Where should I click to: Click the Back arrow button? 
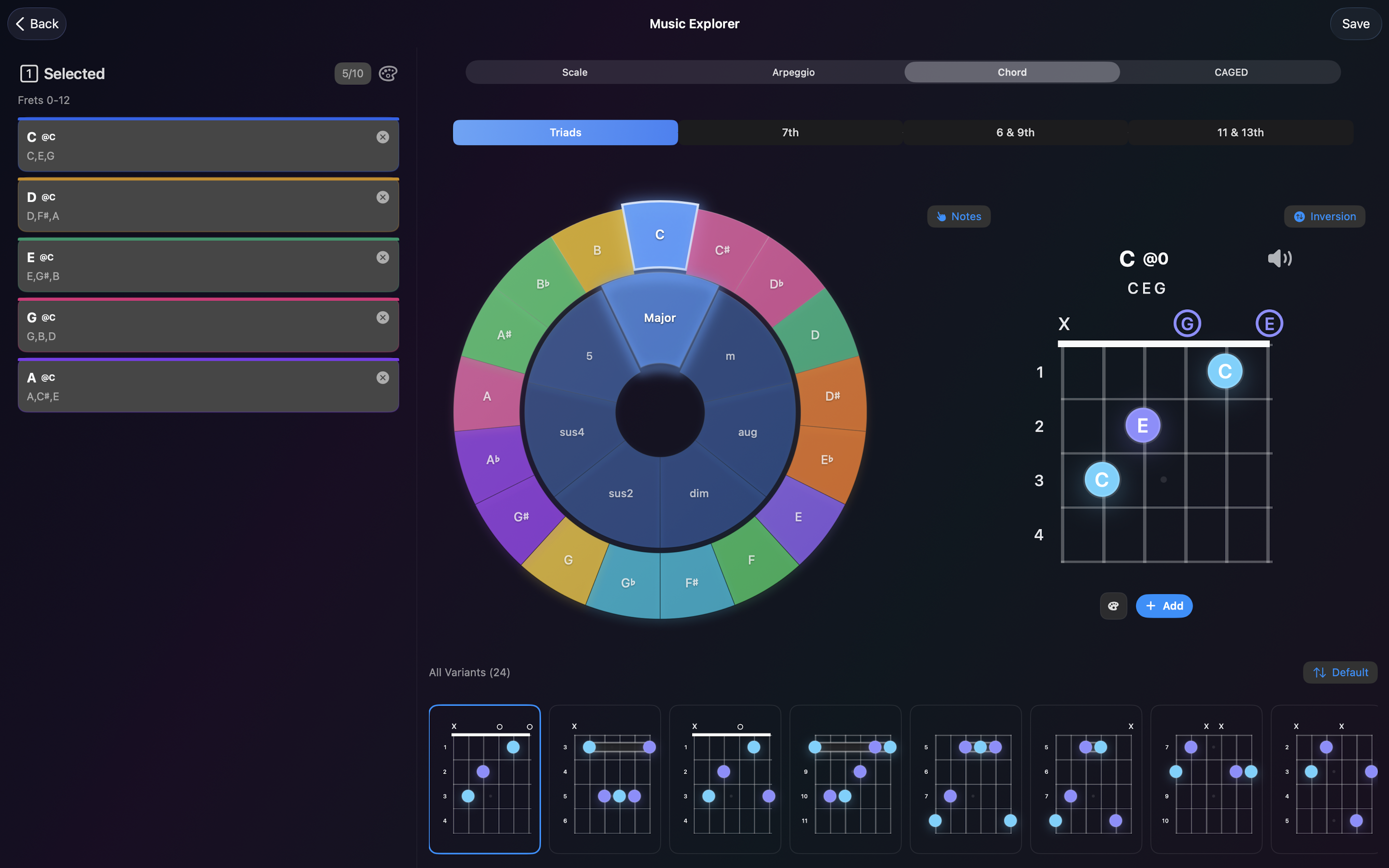click(37, 24)
